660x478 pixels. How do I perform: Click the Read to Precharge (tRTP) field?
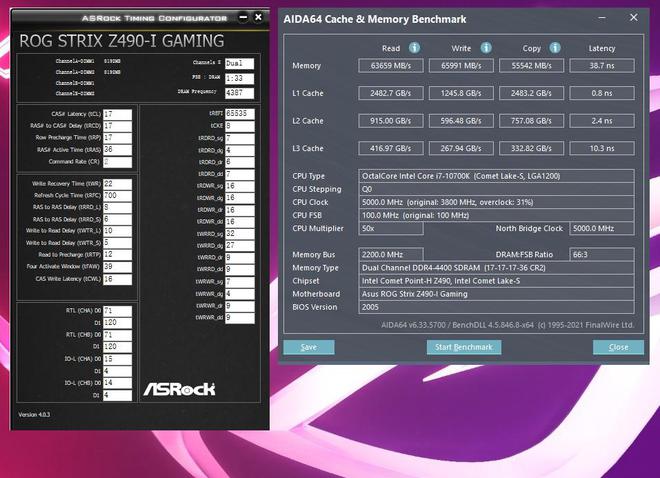[117, 255]
